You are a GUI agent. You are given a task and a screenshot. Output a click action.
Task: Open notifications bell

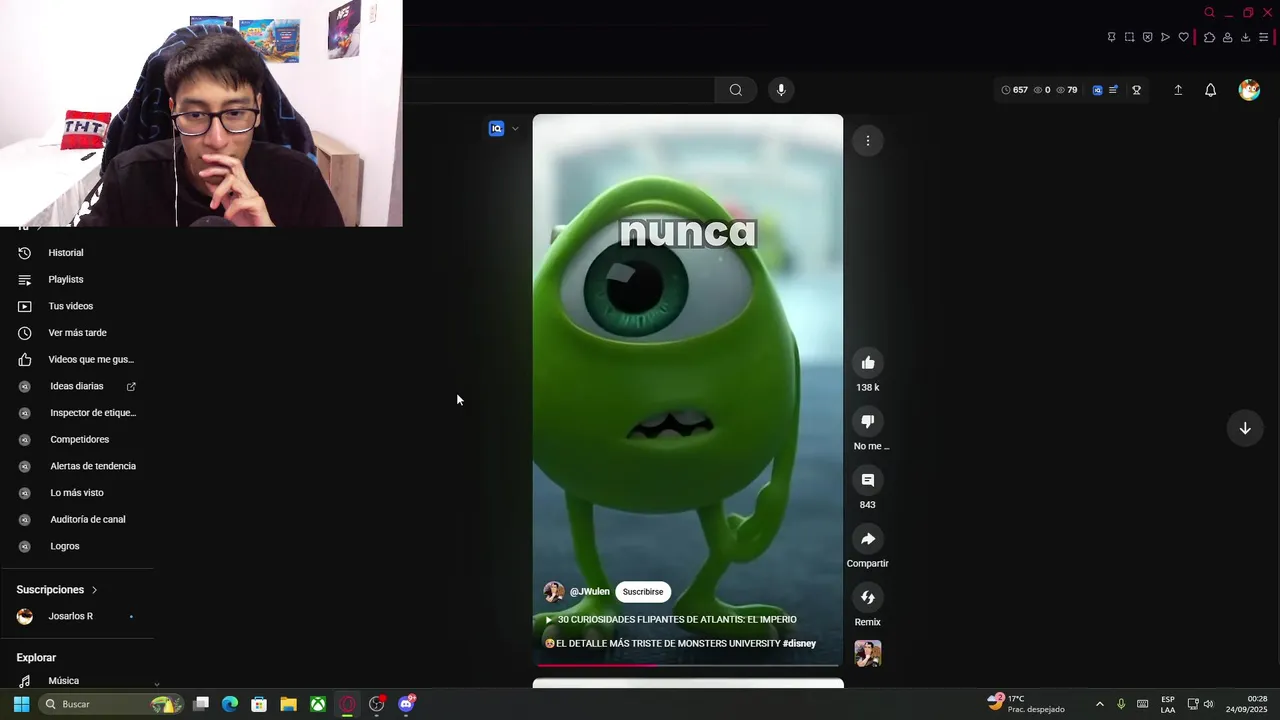[x=1210, y=90]
